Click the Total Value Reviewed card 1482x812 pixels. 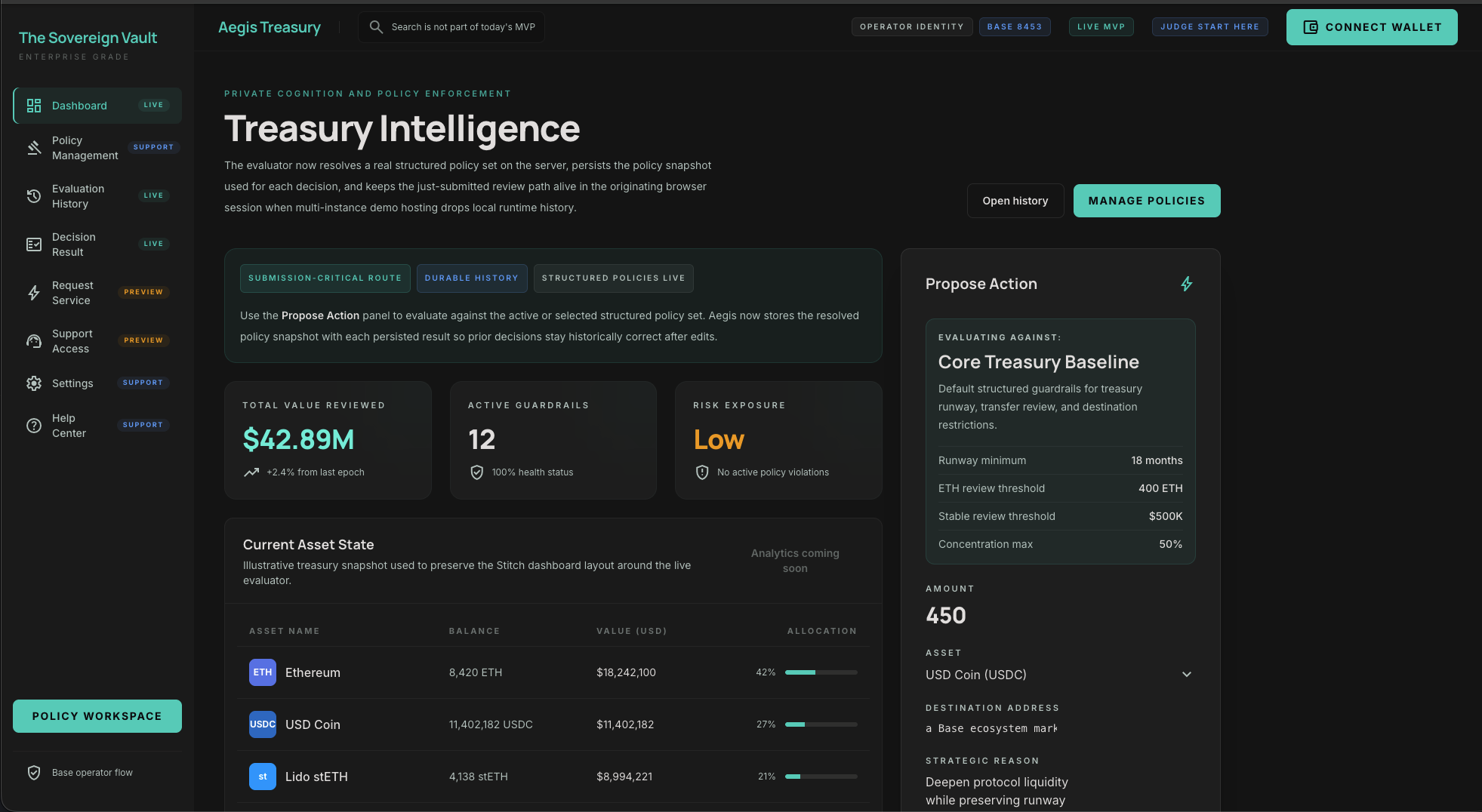(x=328, y=440)
